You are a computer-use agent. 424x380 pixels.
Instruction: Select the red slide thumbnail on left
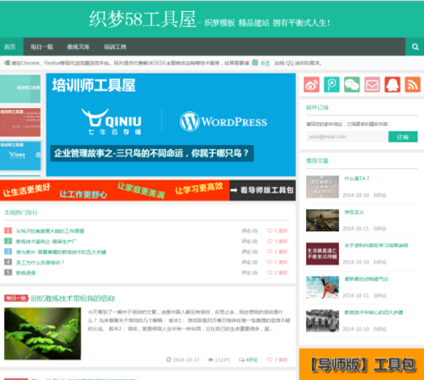(x=20, y=122)
